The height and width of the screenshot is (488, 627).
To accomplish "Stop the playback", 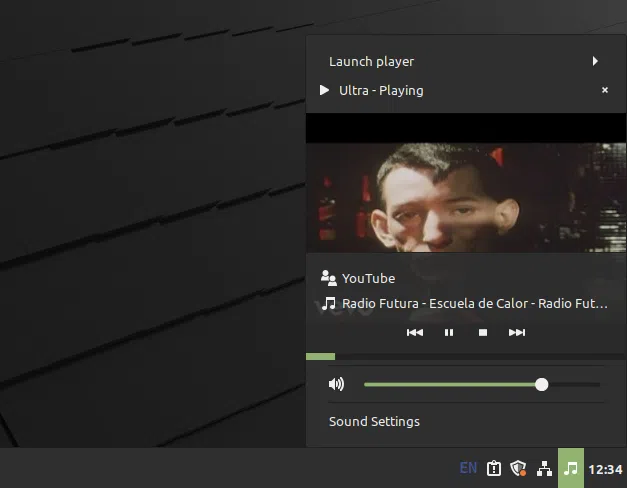I will 483,332.
